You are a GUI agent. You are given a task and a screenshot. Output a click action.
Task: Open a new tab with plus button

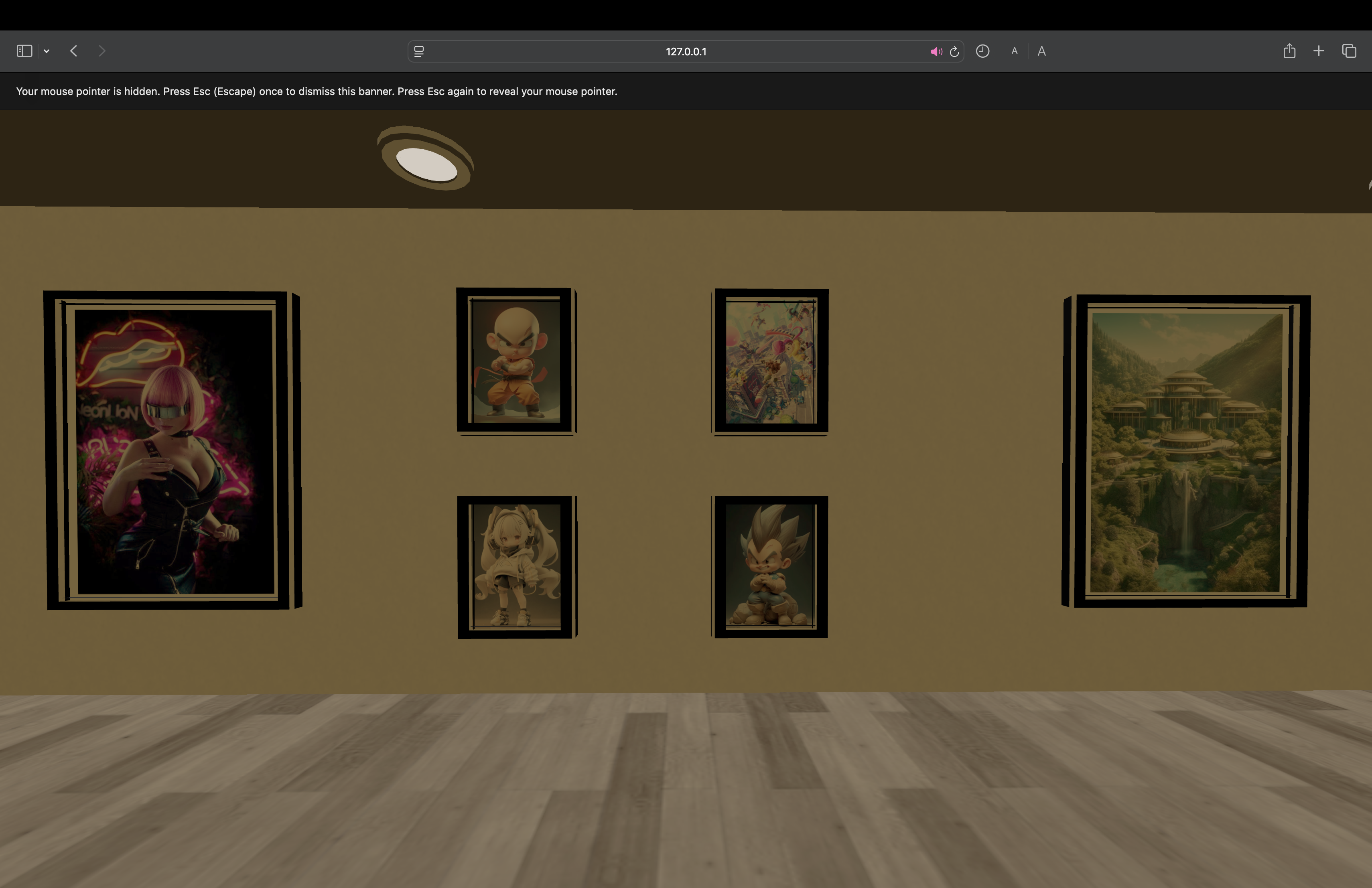1318,51
